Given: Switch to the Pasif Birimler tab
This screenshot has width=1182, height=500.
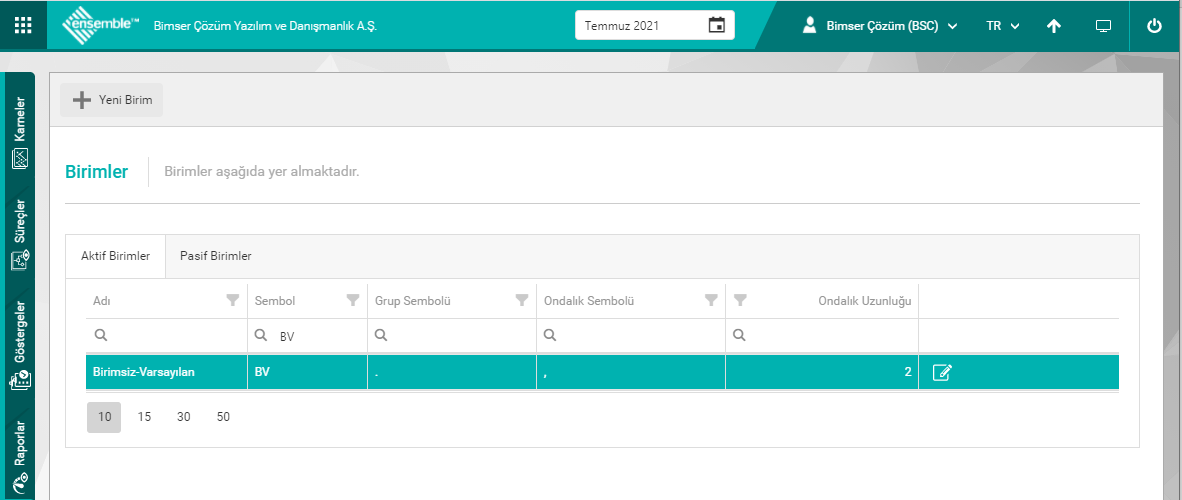Looking at the screenshot, I should [216, 256].
